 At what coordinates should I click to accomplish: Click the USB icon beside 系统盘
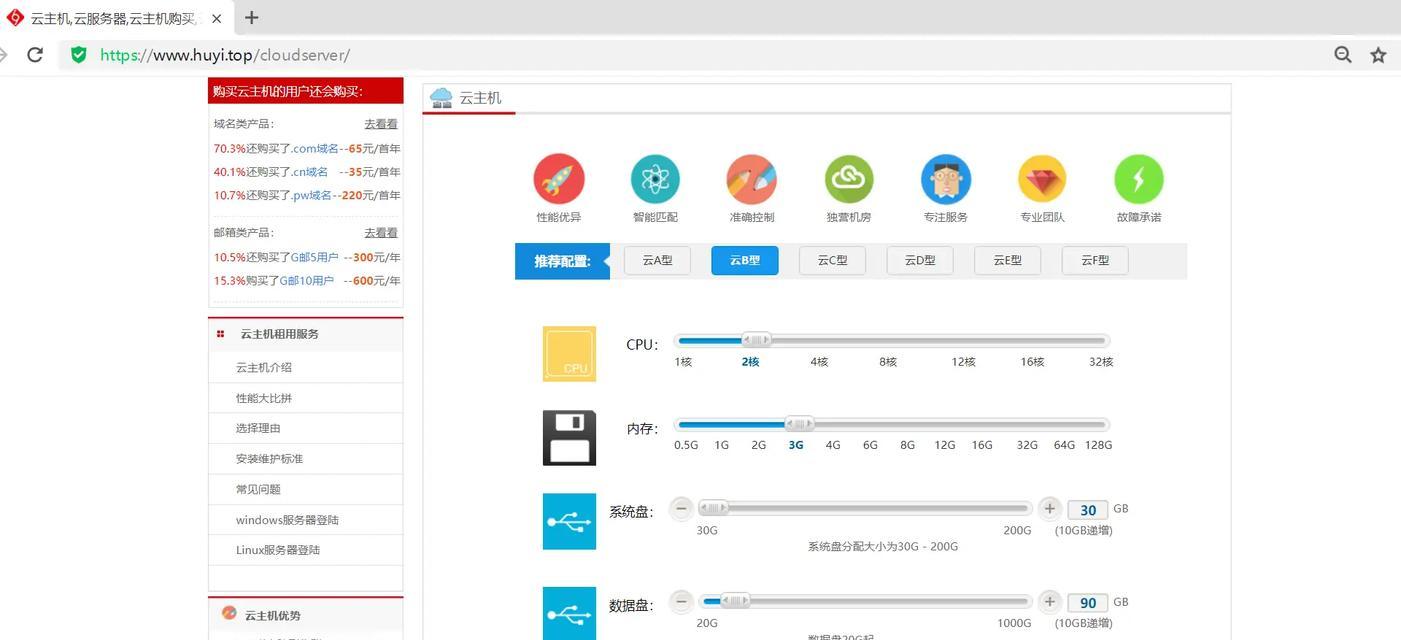point(569,521)
